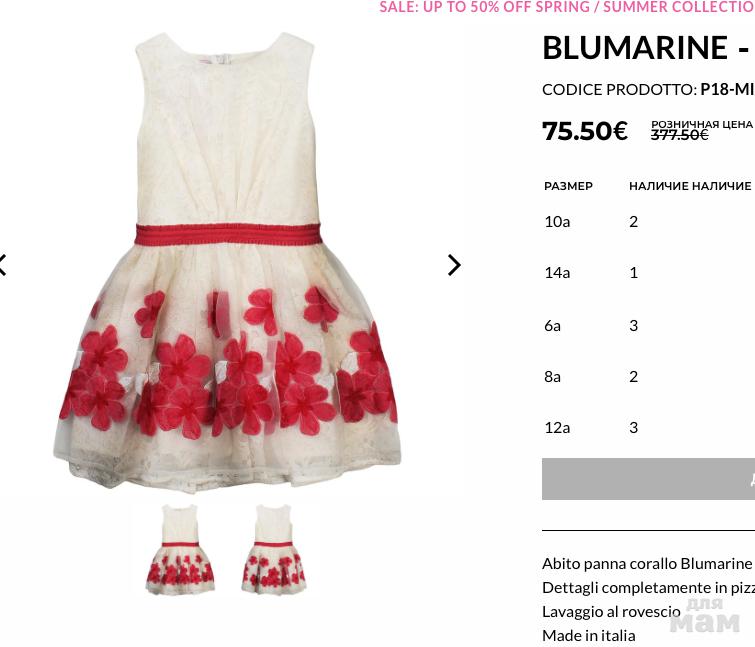
Task: Choose size 14a row
Action: [648, 273]
